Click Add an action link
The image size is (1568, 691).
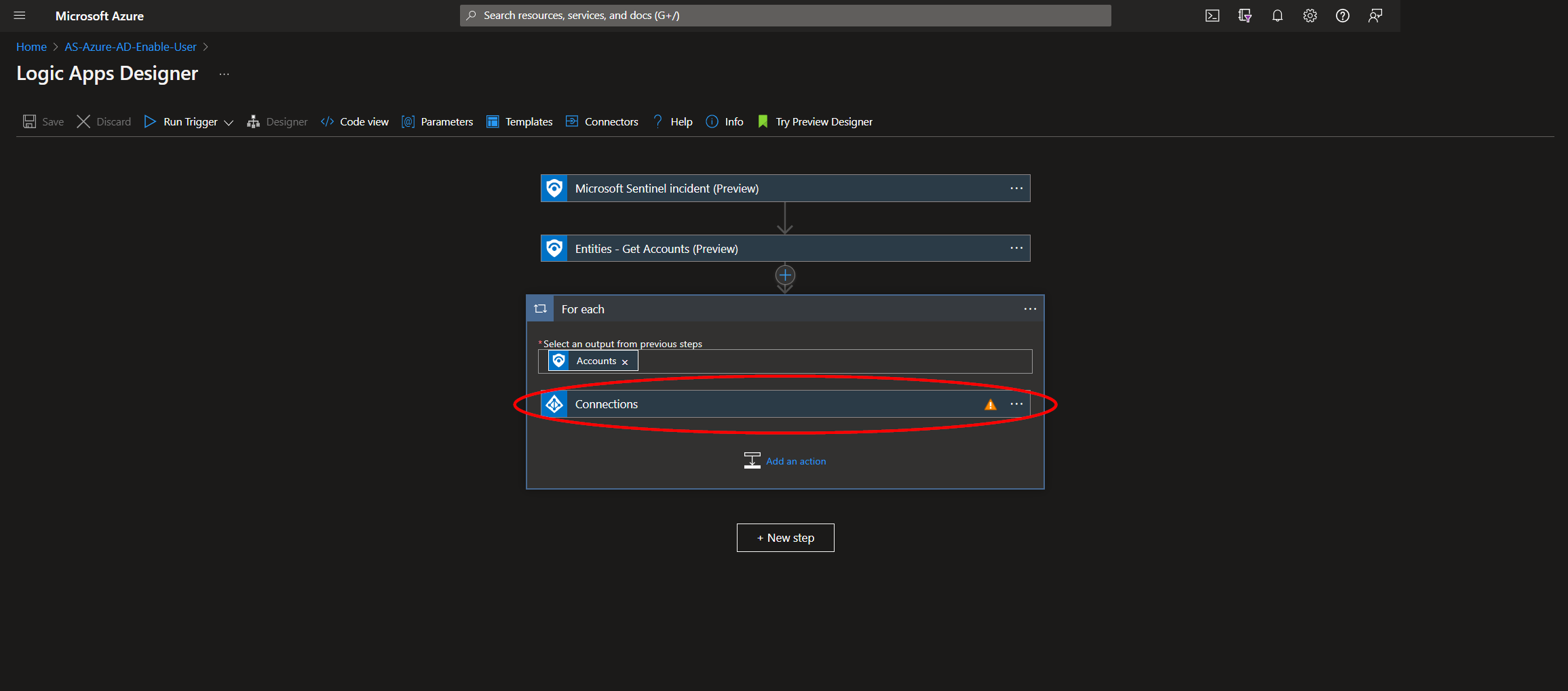coord(796,461)
